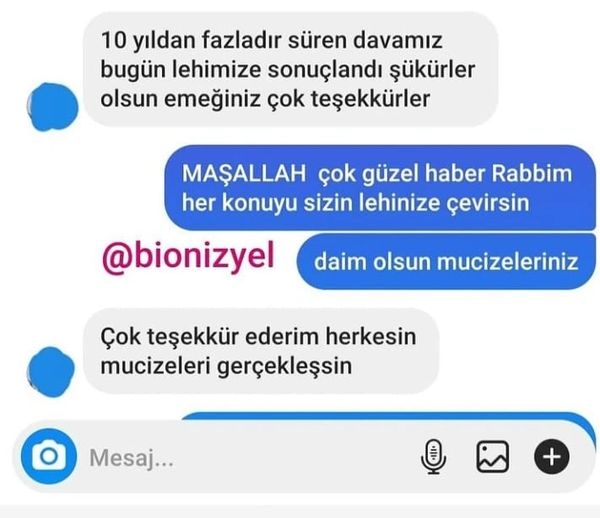
Task: Tap the partially hidden blue bubble at bottom
Action: click(388, 417)
